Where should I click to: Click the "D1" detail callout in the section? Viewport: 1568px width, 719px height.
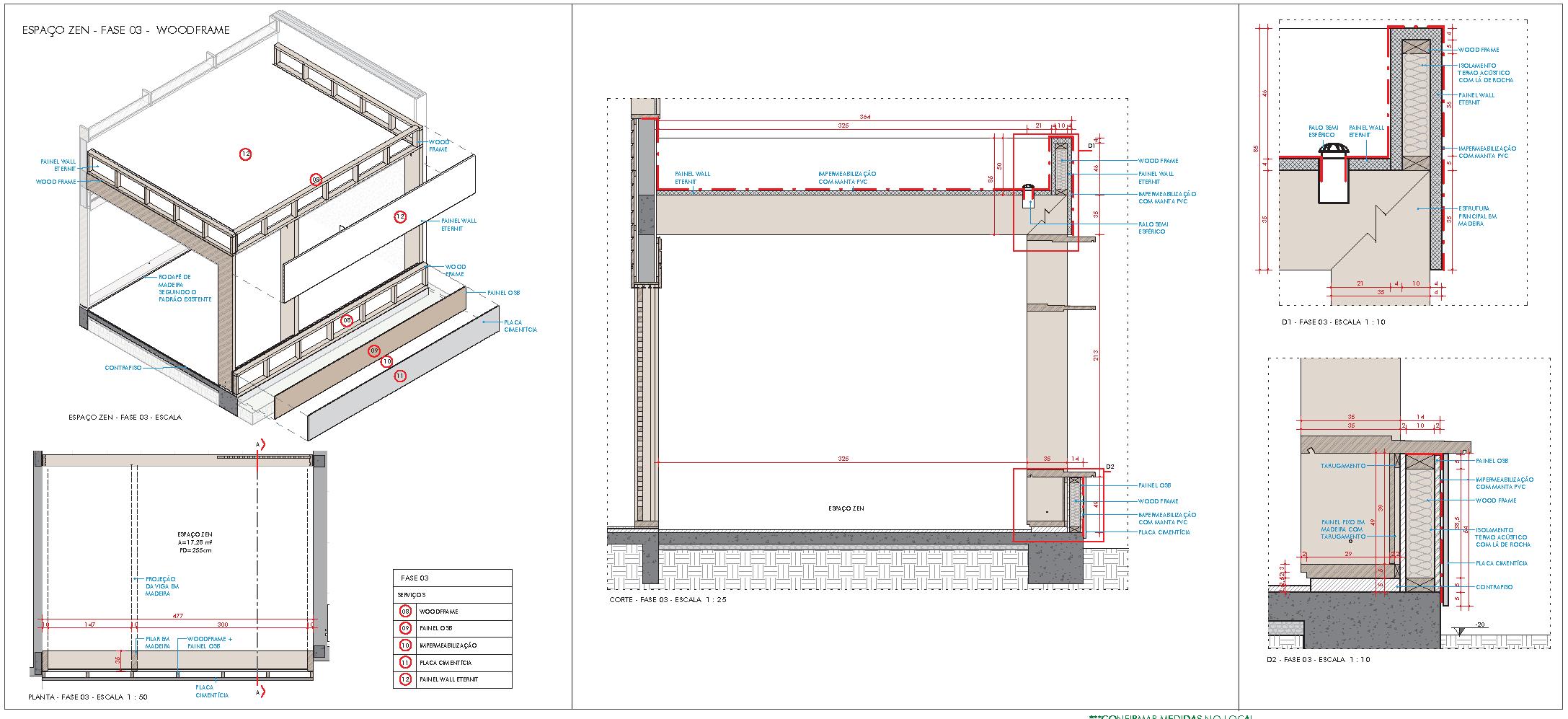pos(1091,146)
